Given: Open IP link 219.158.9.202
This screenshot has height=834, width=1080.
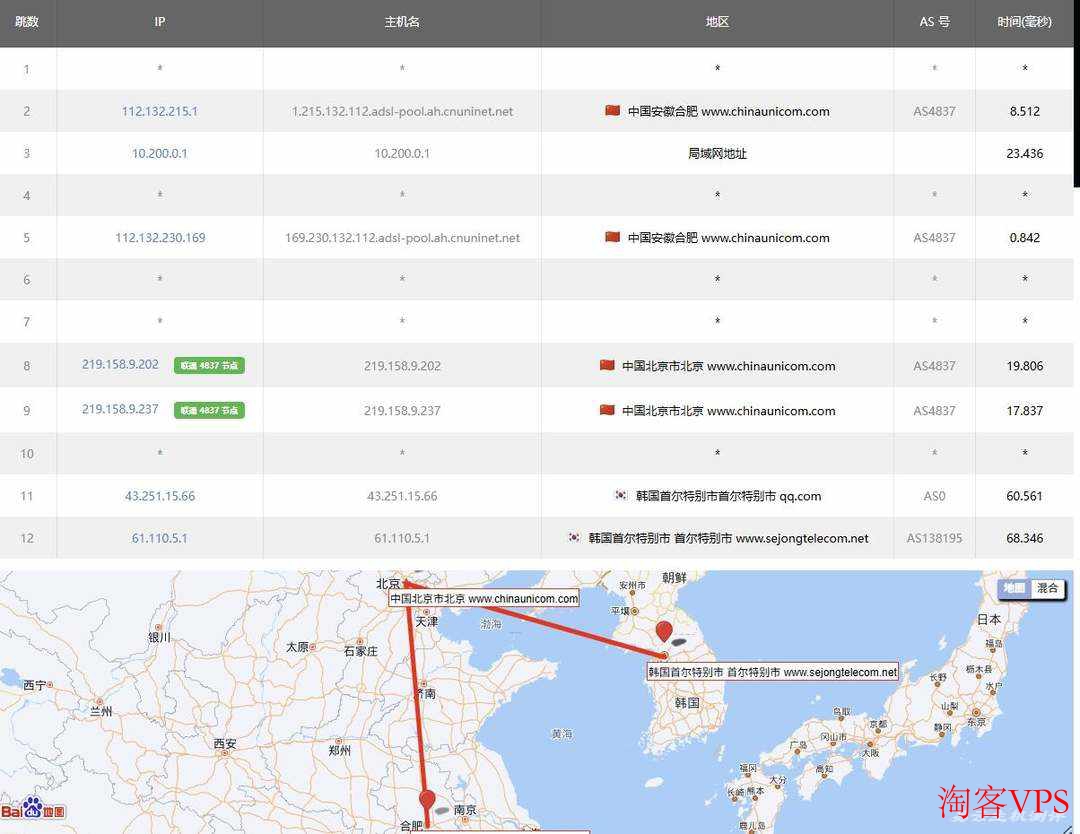Looking at the screenshot, I should 120,364.
